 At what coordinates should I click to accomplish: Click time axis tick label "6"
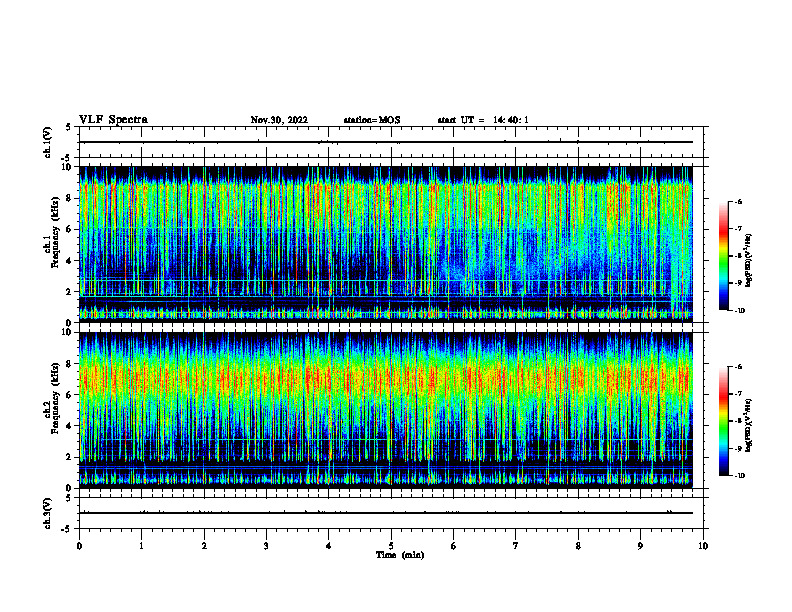[454, 546]
